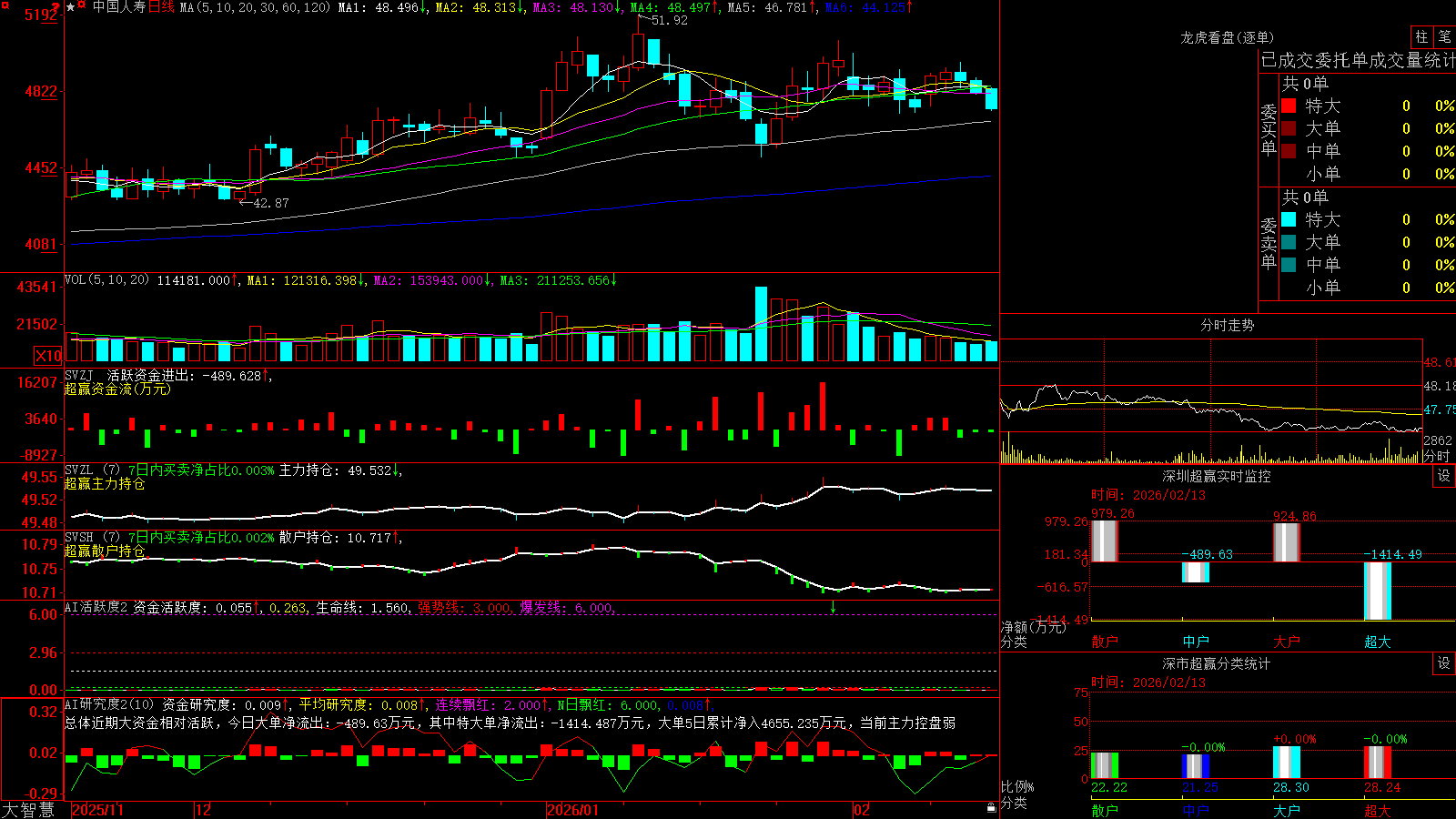Viewport: 1456px width, 819px height.
Task: Select the 中国人寿 stock name
Action: point(119,7)
